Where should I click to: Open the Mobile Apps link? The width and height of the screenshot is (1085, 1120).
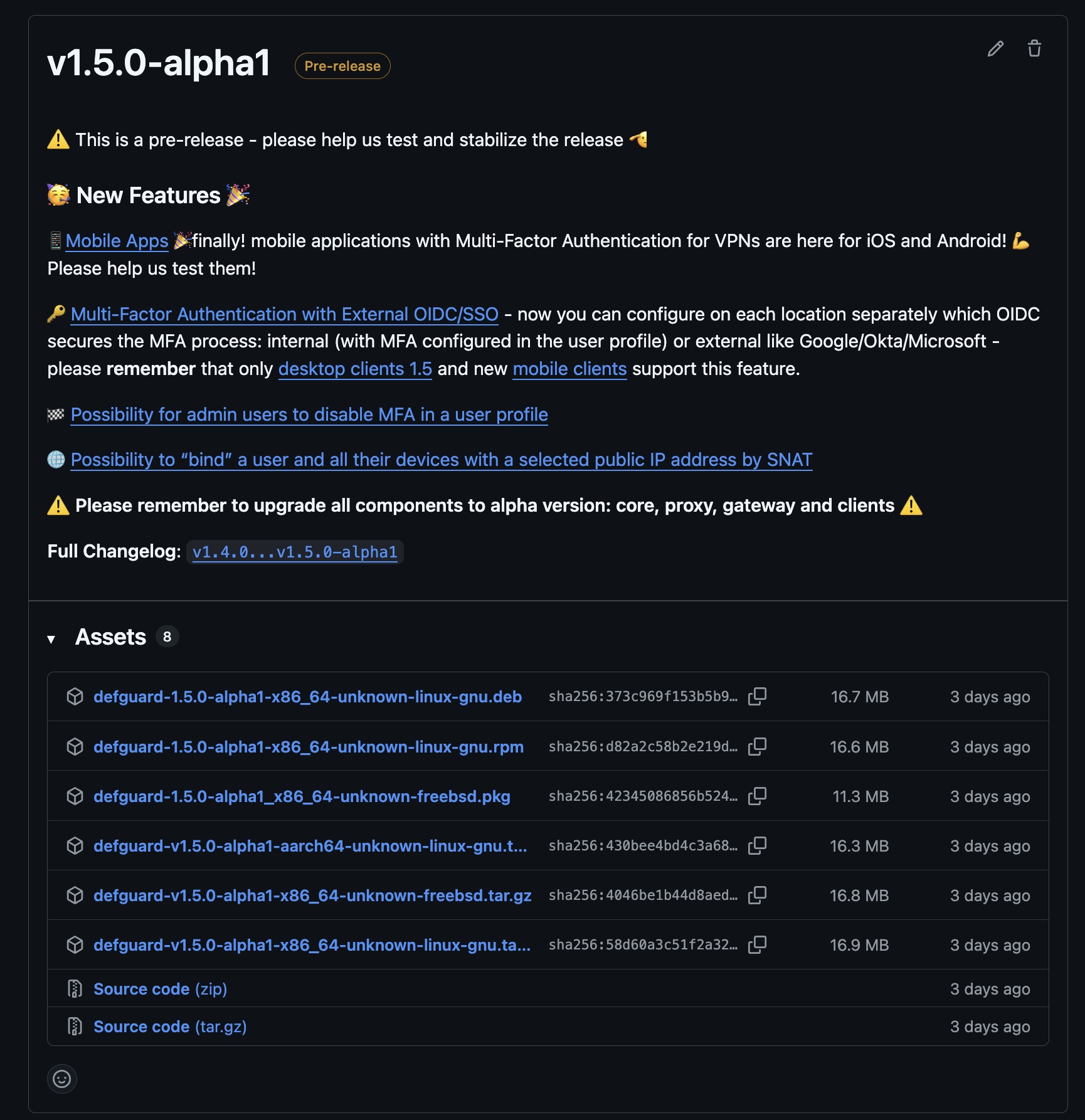116,241
